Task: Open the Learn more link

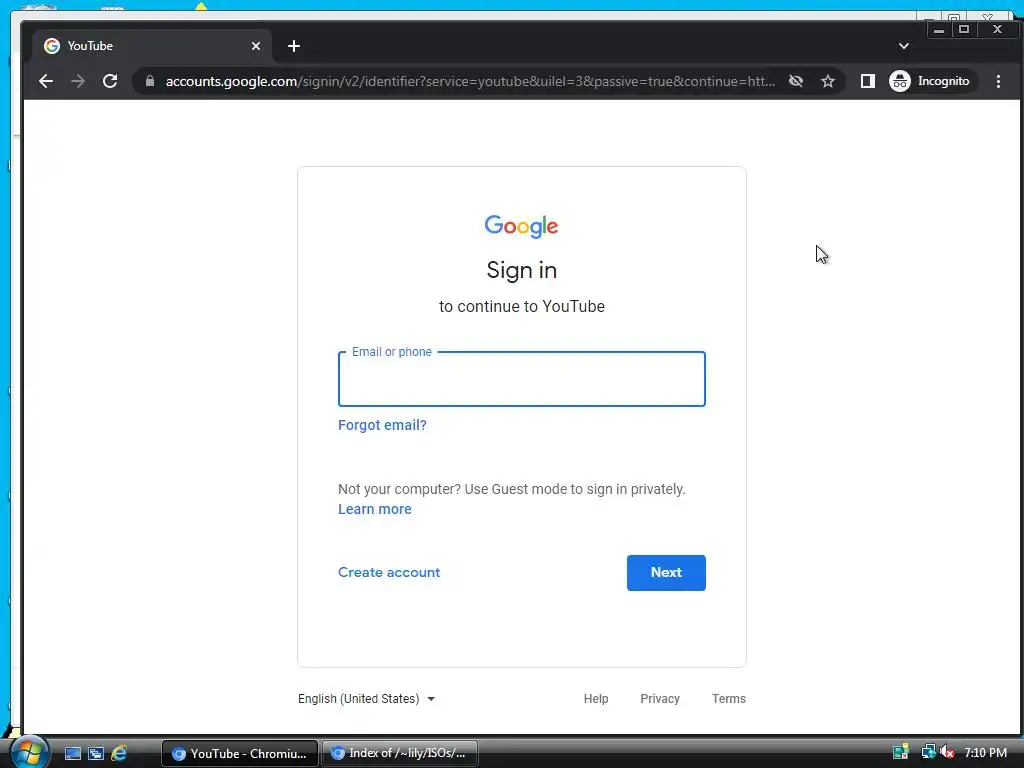Action: point(375,509)
